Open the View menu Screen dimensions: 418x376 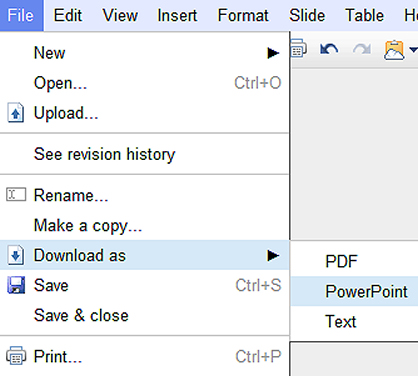(x=120, y=15)
